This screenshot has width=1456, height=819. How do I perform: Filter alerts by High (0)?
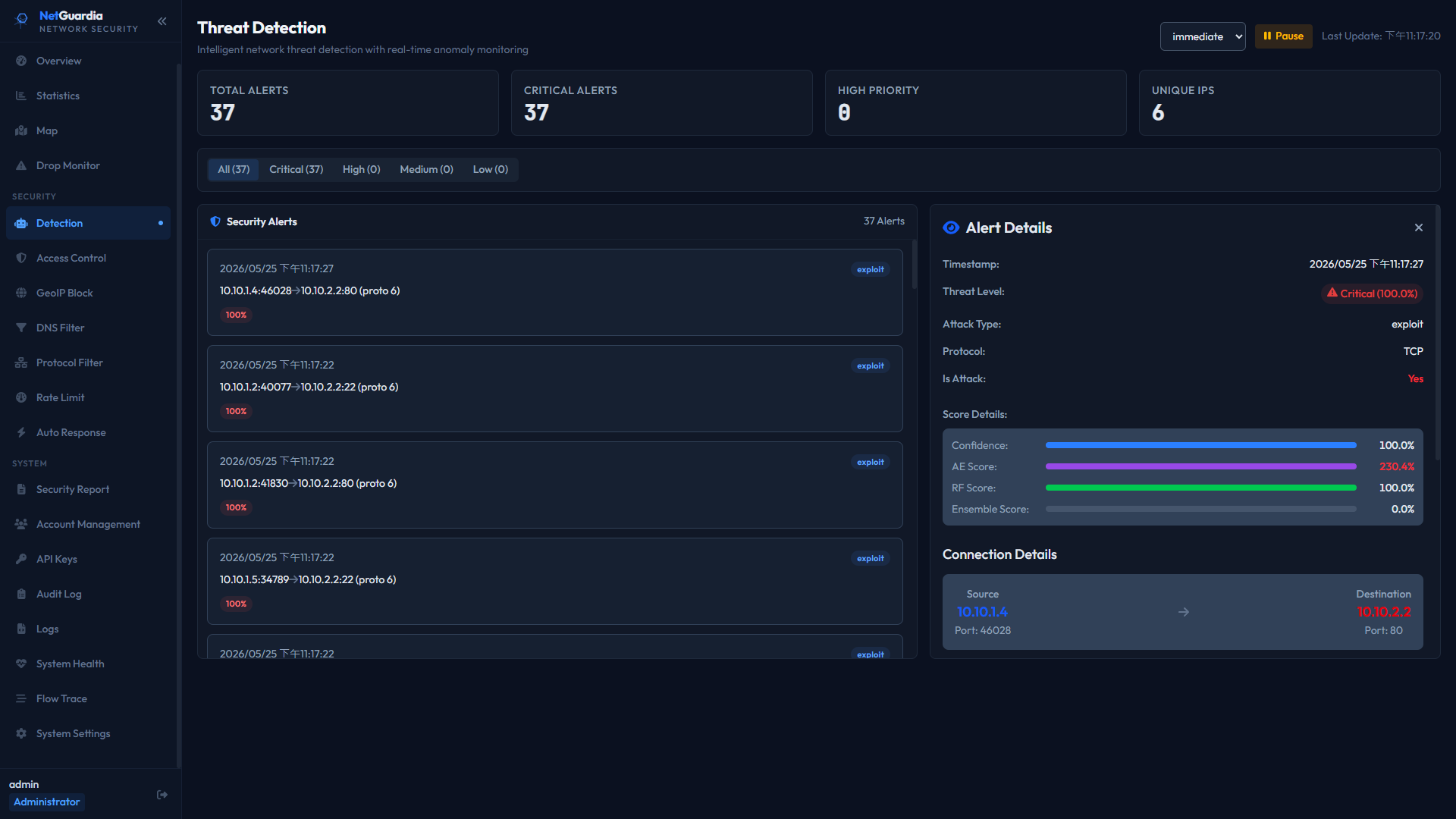(x=362, y=169)
